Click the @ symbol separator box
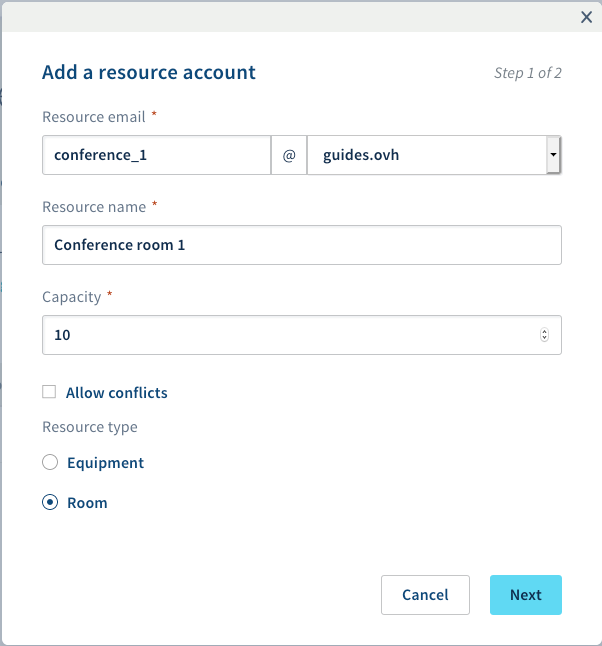The height and width of the screenshot is (646, 602). click(289, 156)
